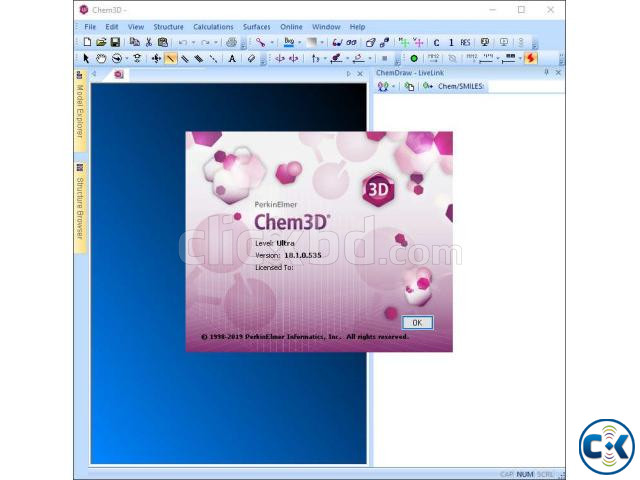Screen dimensions: 640x480
Task: Toggle perspective rendering cube icon
Action: (371, 42)
